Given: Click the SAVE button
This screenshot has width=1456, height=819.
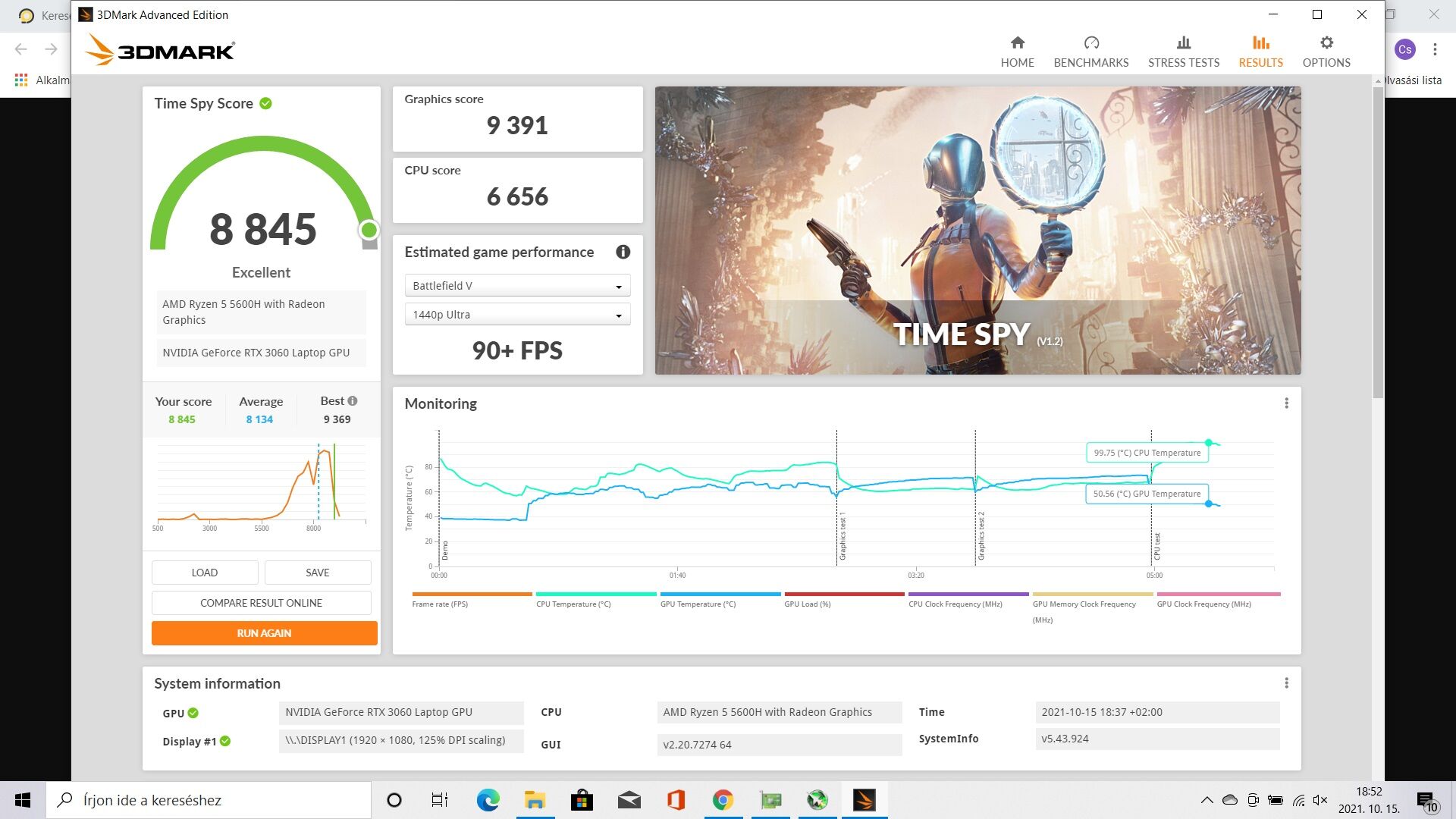Looking at the screenshot, I should pyautogui.click(x=318, y=573).
